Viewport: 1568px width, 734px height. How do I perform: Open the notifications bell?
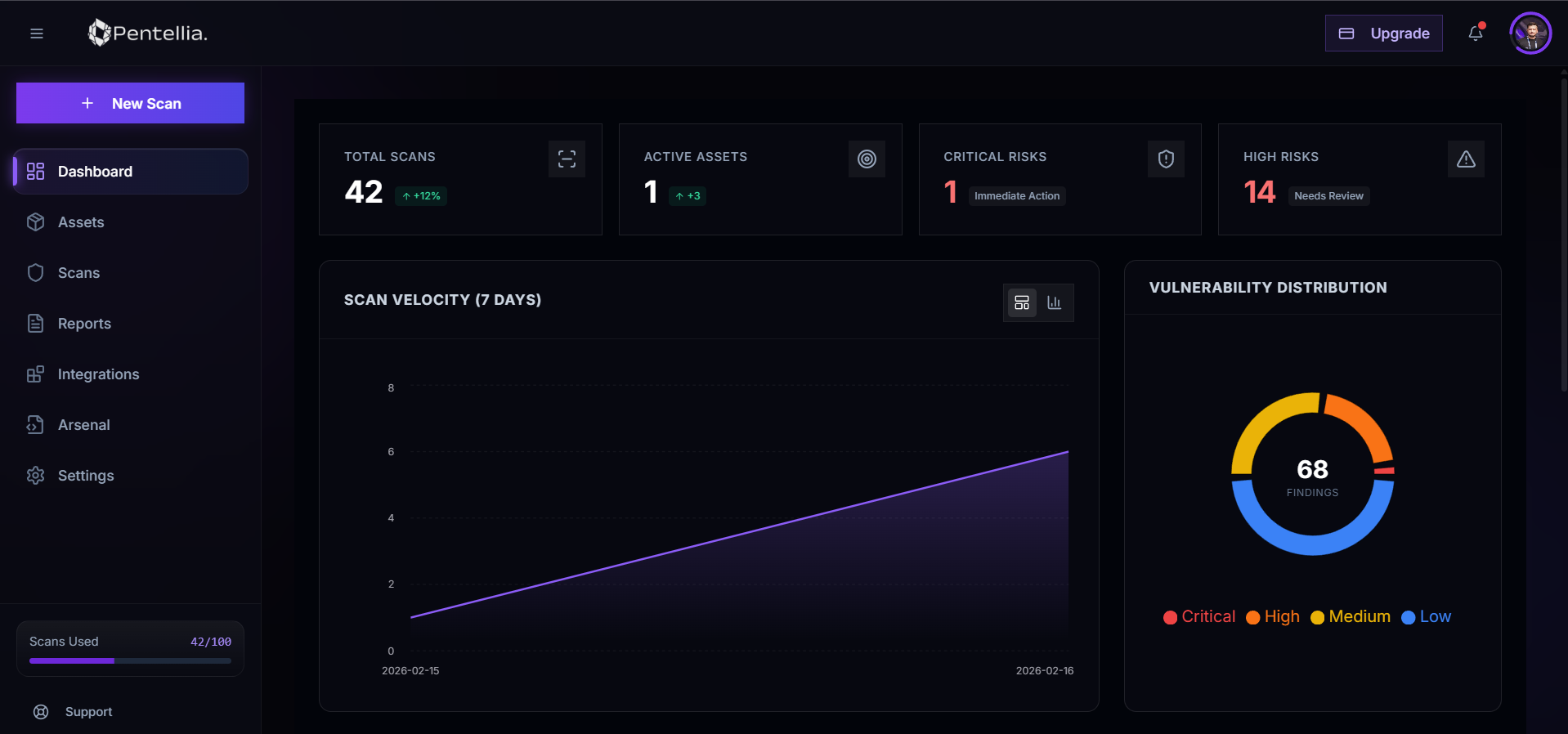[1475, 34]
